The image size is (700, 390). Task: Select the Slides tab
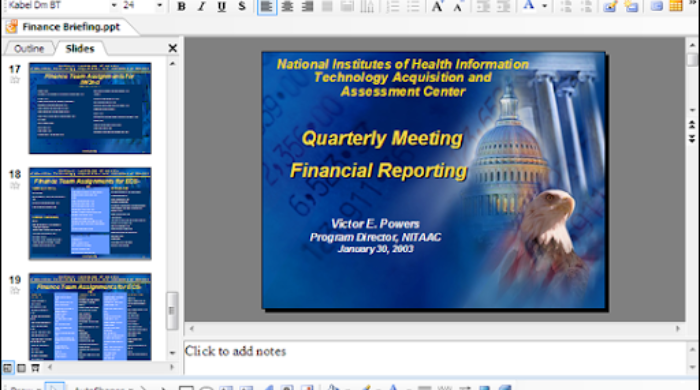tap(80, 48)
